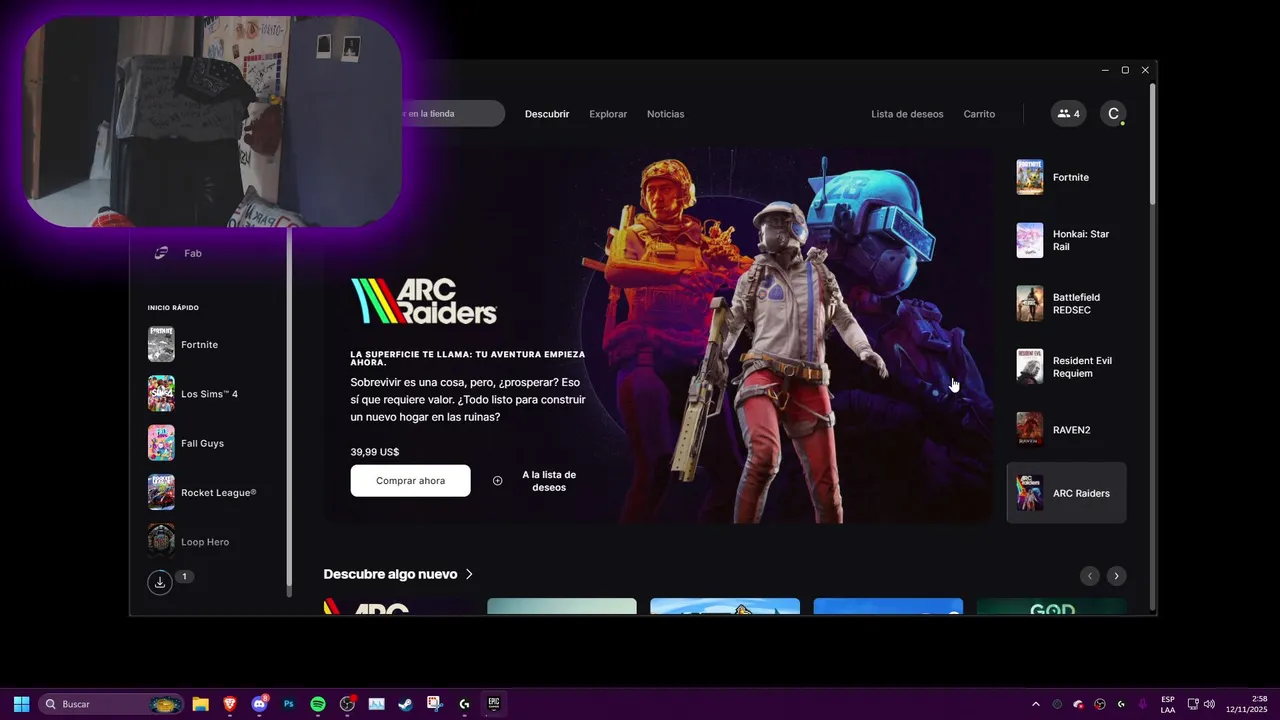Screen dimensions: 1280x720
Task: Click Epic Games Launcher taskbar icon
Action: coord(493,704)
